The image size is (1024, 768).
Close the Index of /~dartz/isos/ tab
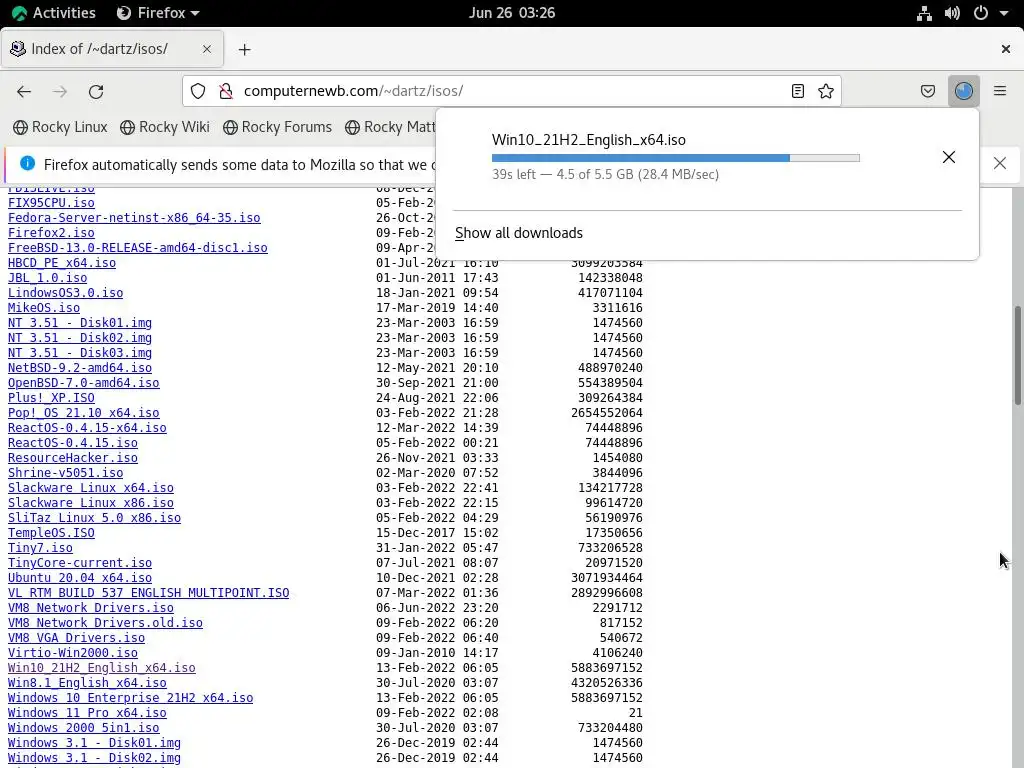pyautogui.click(x=206, y=49)
